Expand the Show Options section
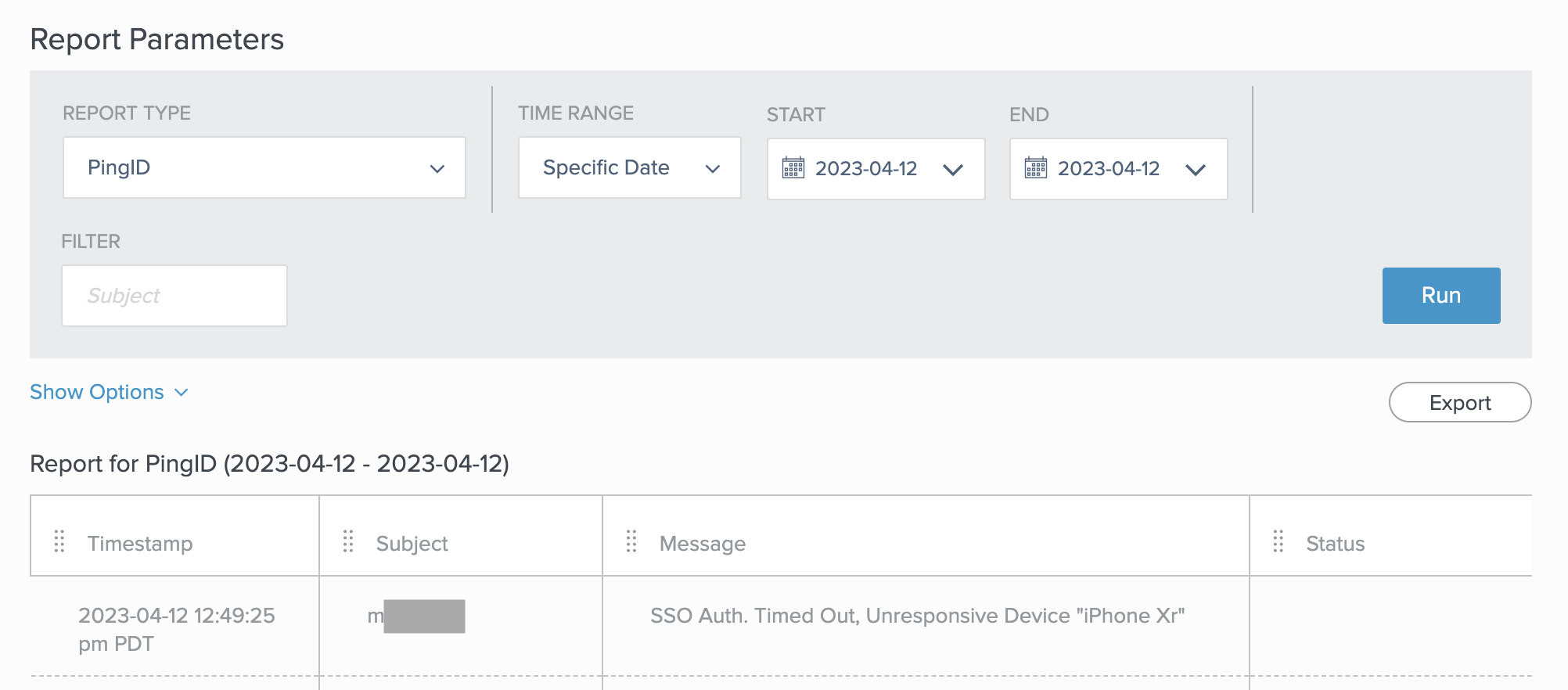1568x690 pixels. [109, 392]
